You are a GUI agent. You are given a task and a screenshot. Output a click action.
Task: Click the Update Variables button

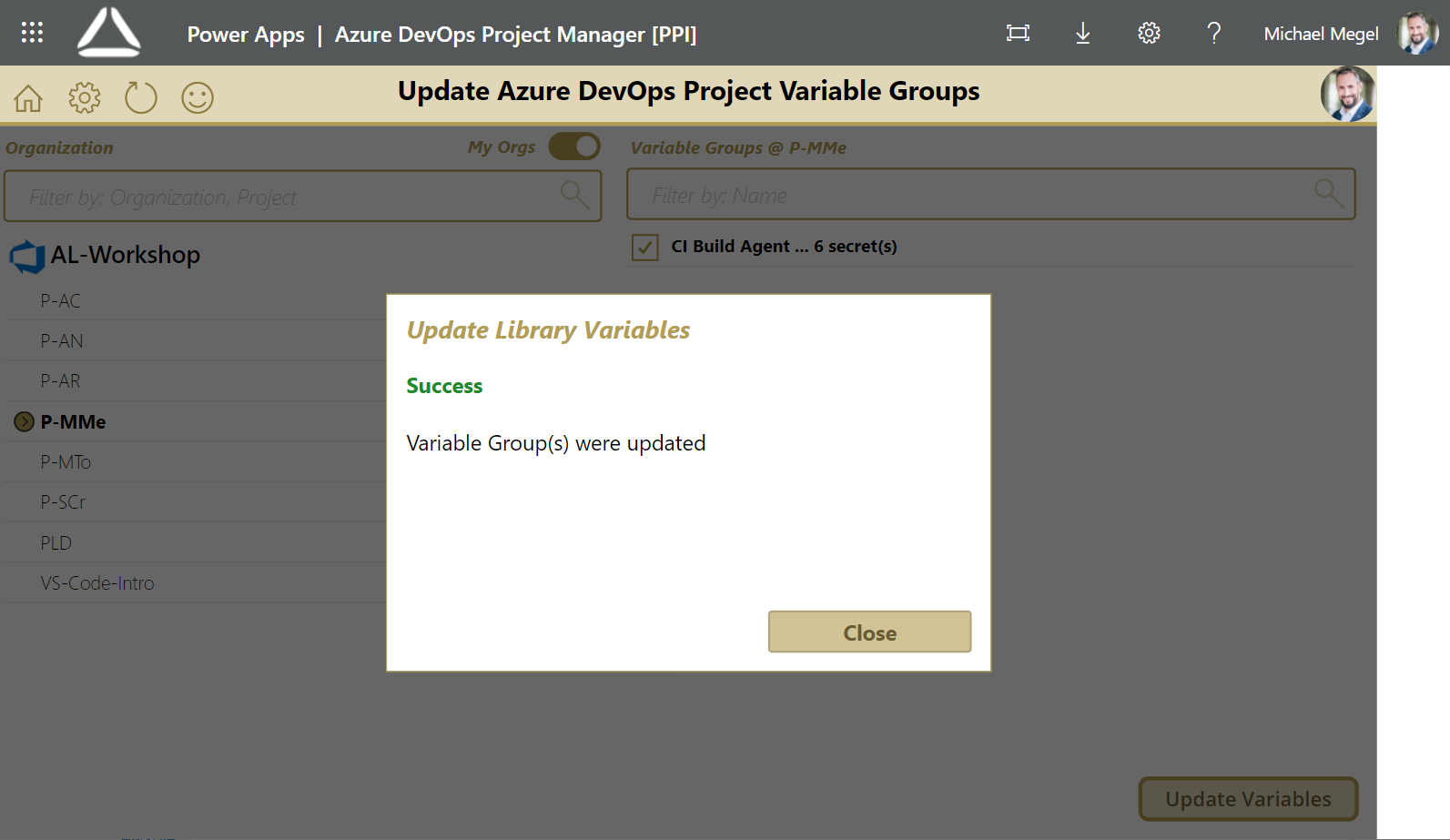pos(1248,799)
